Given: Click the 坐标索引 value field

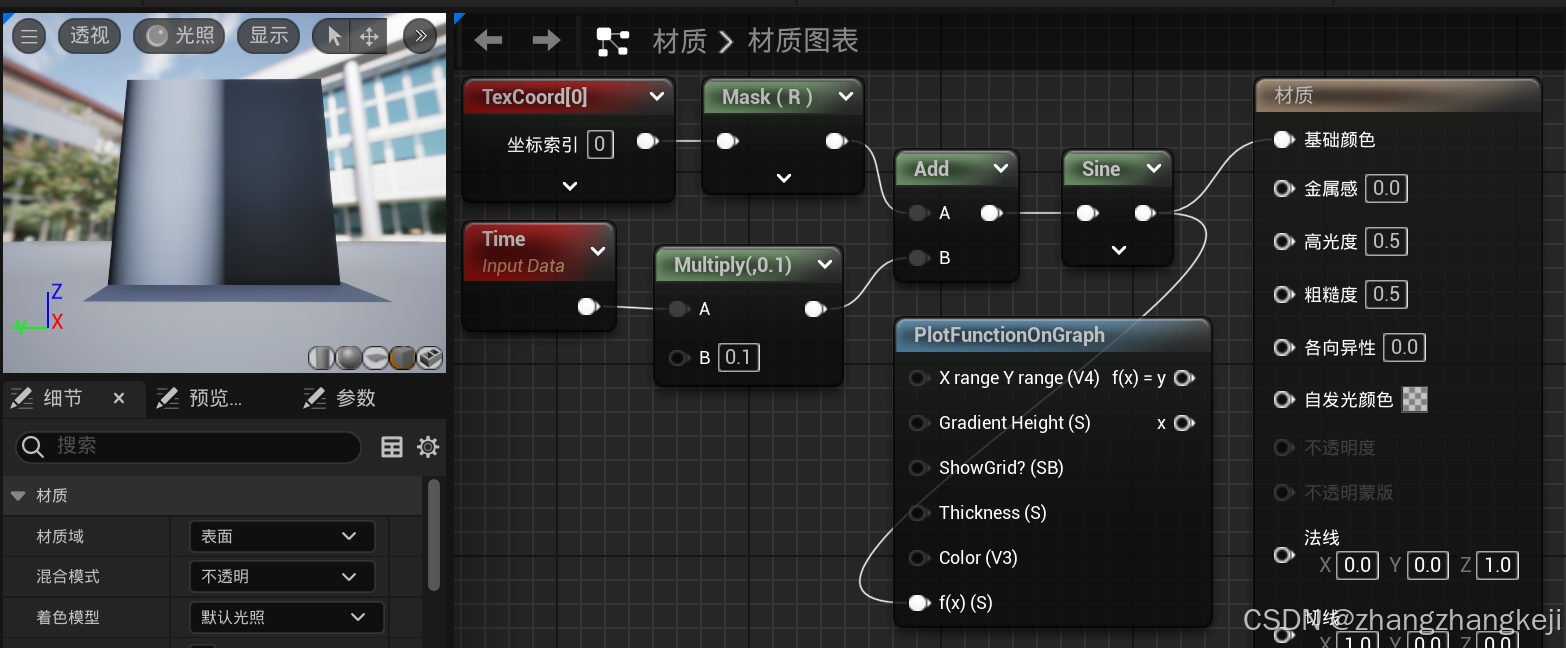Looking at the screenshot, I should coord(600,144).
